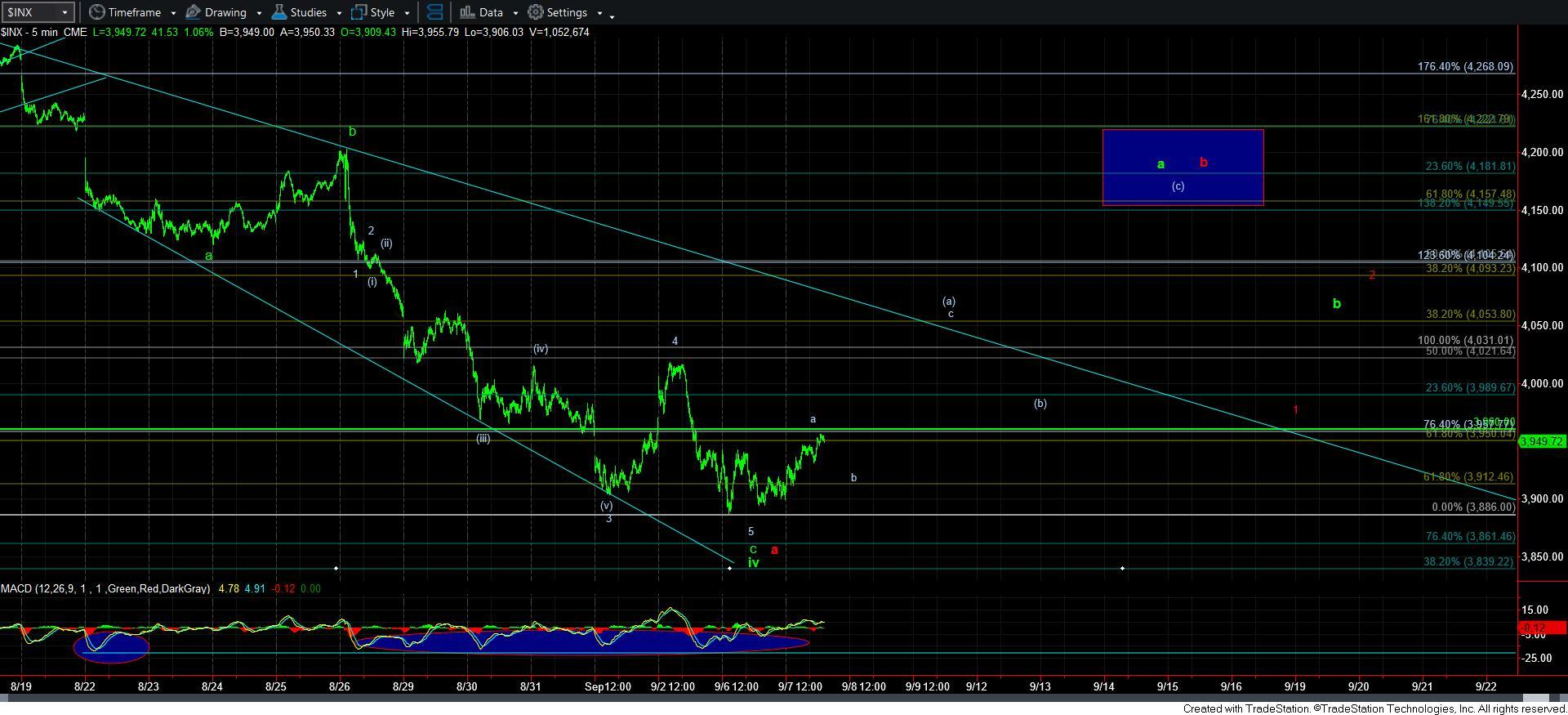The width and height of the screenshot is (1568, 715).
Task: Expand the Drawing dropdown arrow
Action: pyautogui.click(x=259, y=13)
